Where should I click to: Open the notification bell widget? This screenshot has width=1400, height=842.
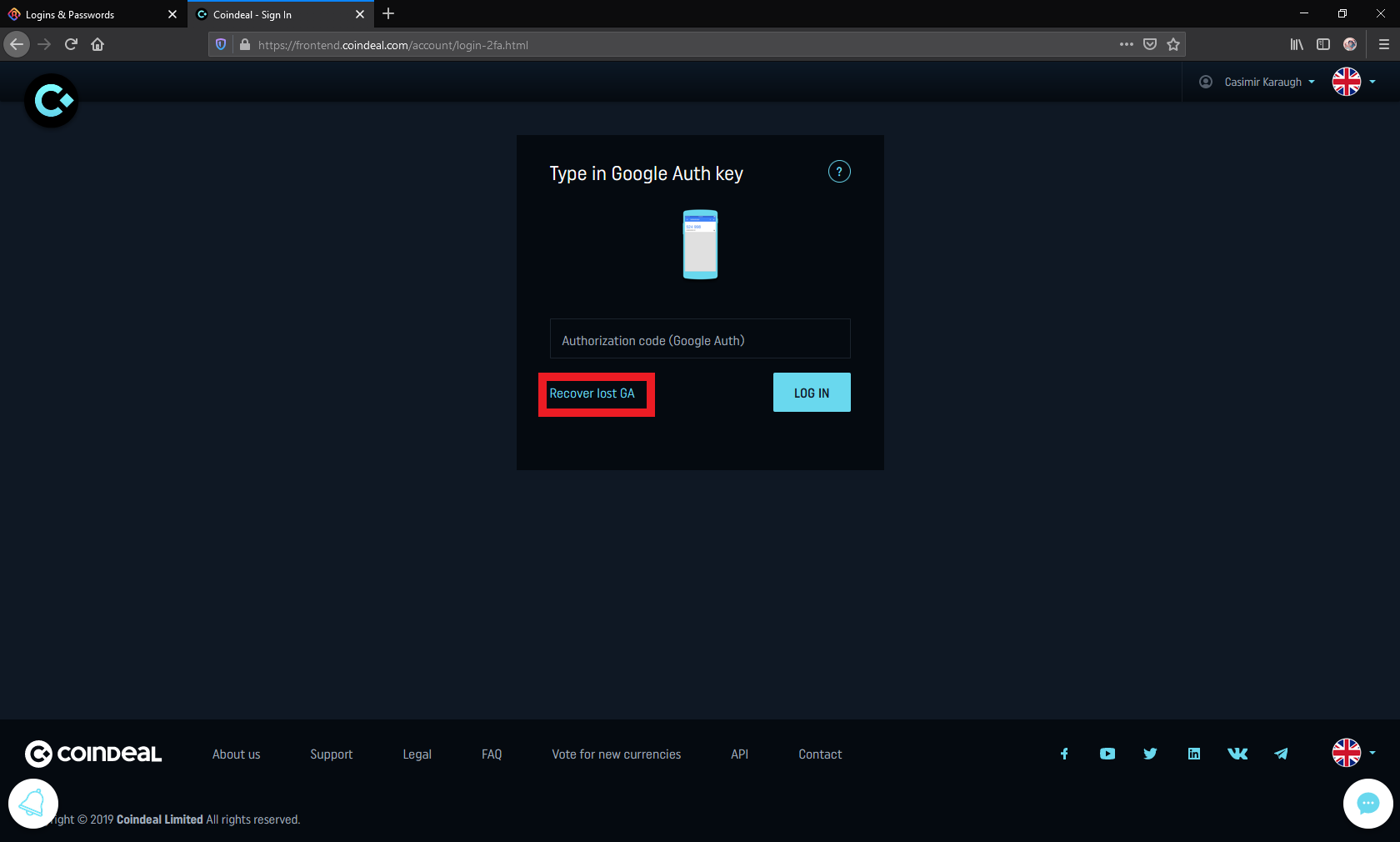pyautogui.click(x=33, y=804)
